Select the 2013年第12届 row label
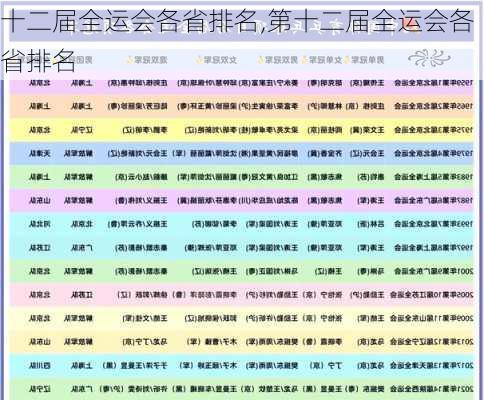484x400 pixels. click(431, 342)
